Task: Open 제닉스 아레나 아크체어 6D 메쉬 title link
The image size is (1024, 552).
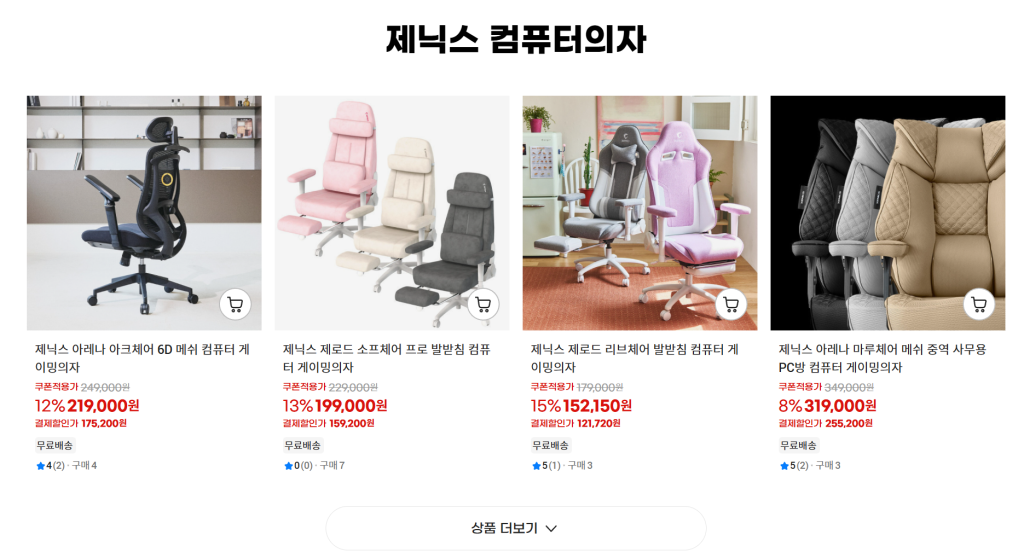Action: tap(142, 358)
